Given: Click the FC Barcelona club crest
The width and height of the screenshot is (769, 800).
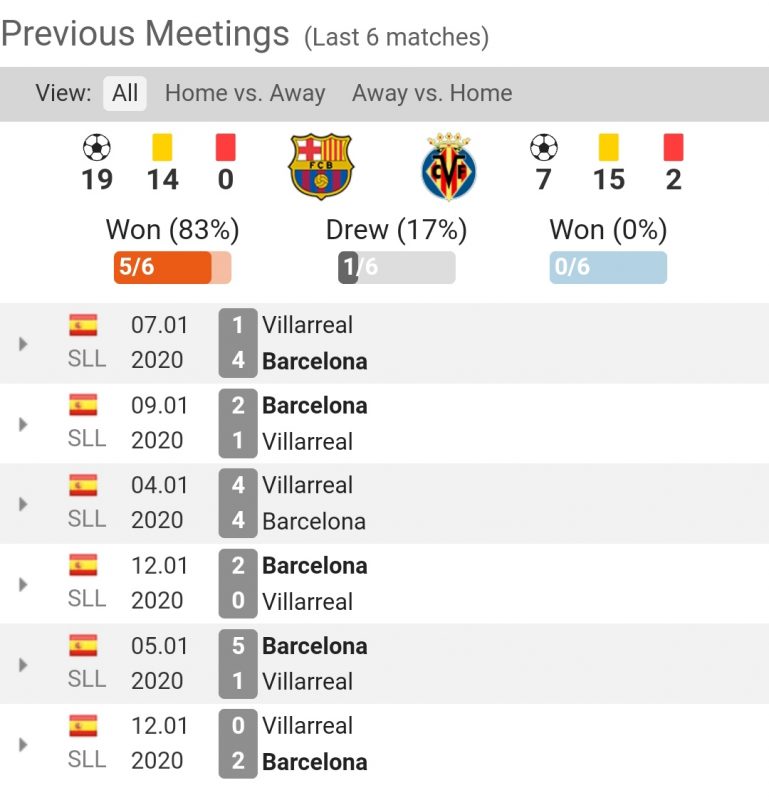Looking at the screenshot, I should (x=320, y=166).
